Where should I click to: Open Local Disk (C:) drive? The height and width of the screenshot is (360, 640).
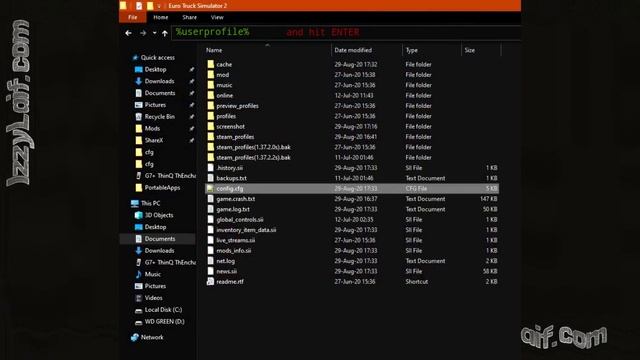(163, 310)
